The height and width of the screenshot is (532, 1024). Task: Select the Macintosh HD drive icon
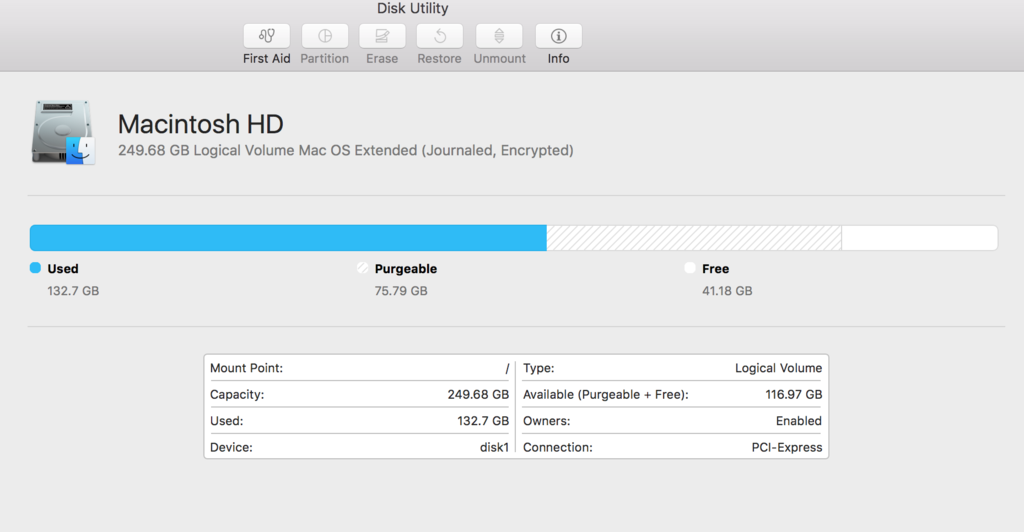click(63, 132)
